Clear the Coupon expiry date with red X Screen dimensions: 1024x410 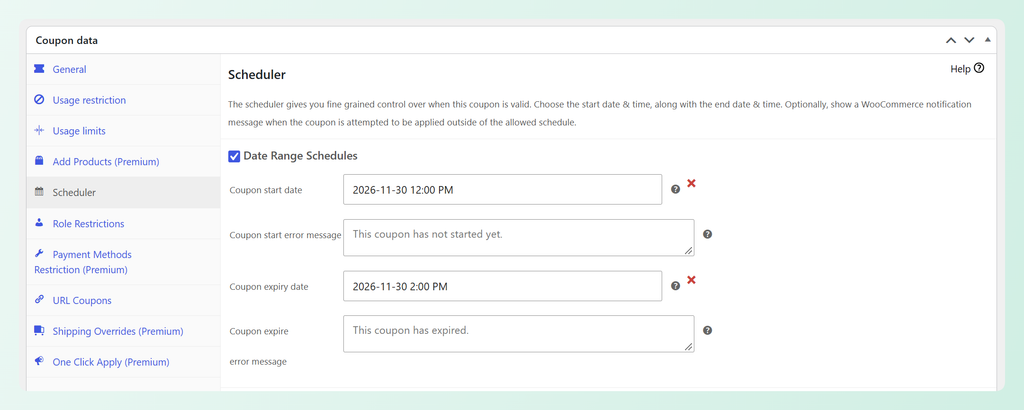(691, 280)
